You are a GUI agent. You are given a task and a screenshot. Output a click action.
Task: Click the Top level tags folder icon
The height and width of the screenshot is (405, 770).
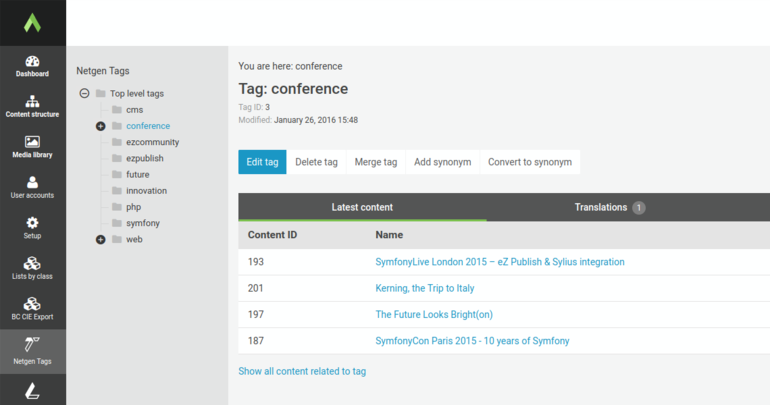click(101, 93)
